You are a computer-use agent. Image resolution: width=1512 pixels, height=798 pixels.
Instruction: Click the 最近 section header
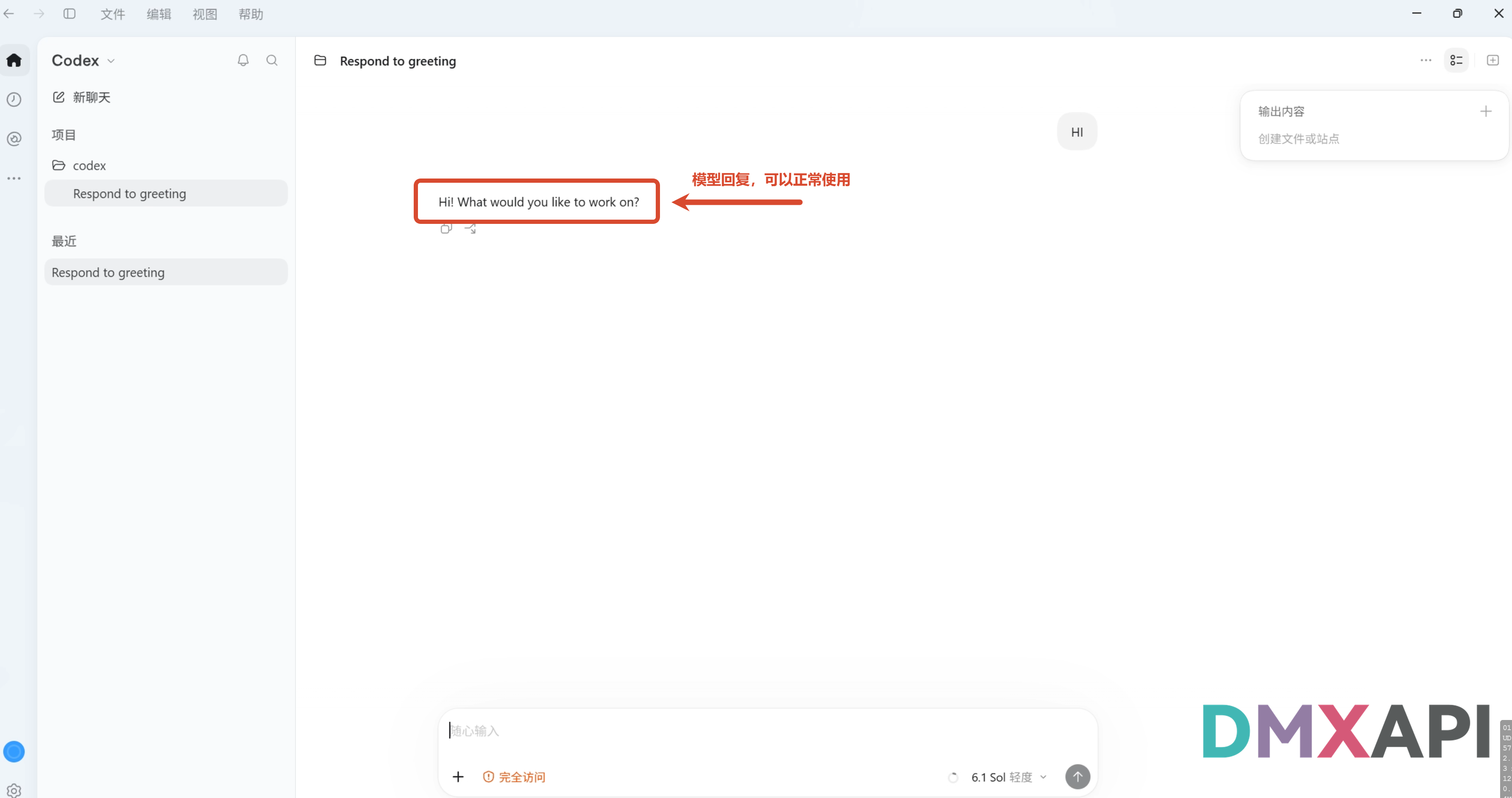pyautogui.click(x=64, y=241)
